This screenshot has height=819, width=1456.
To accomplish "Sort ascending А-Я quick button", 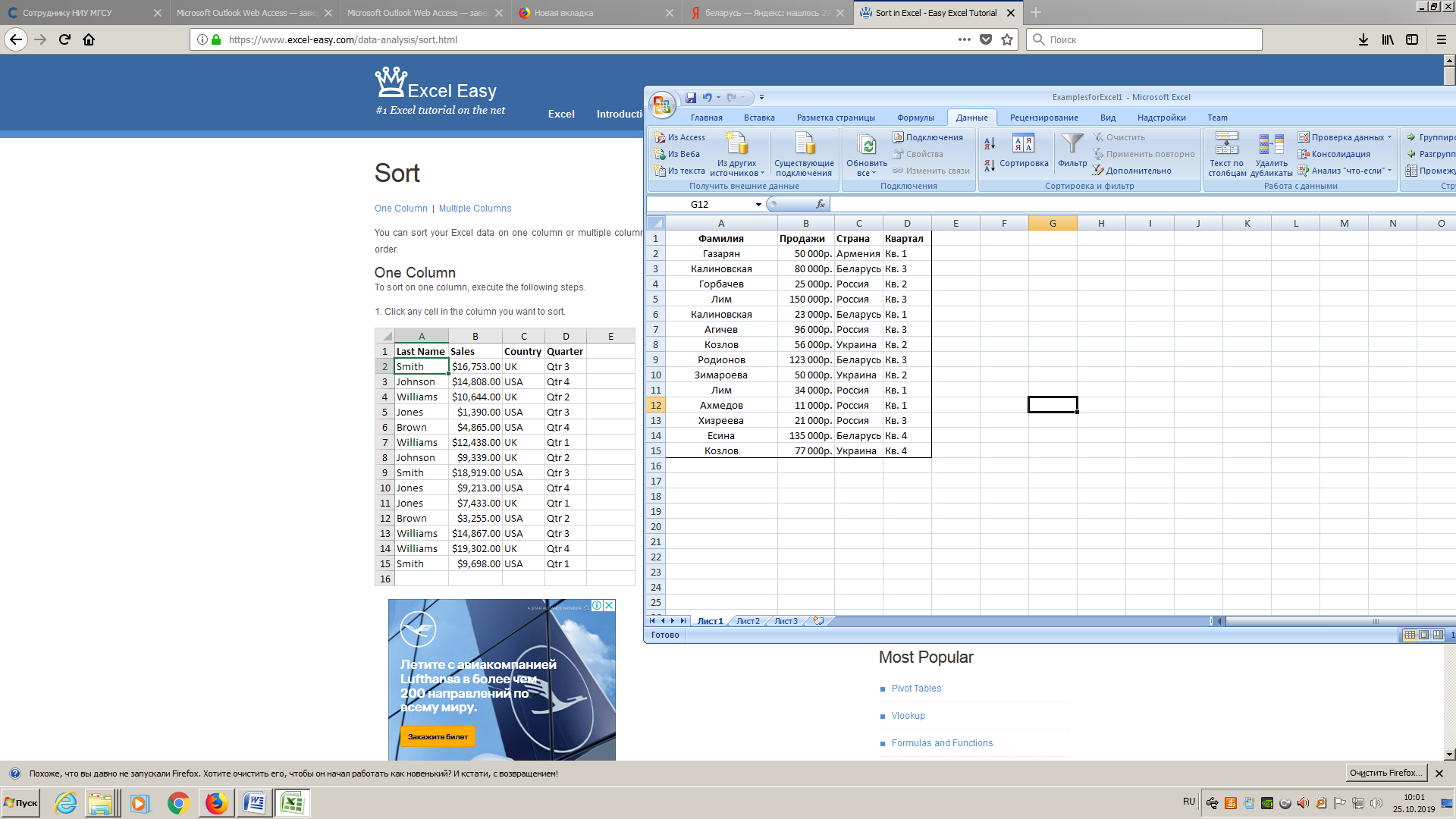I will point(990,143).
